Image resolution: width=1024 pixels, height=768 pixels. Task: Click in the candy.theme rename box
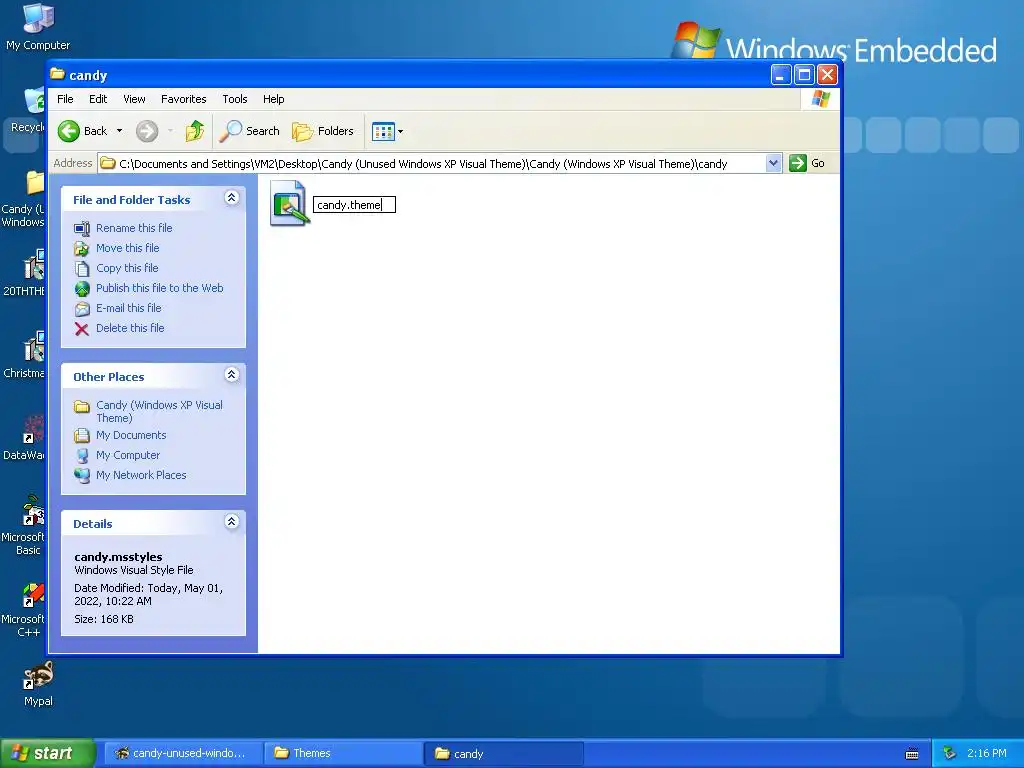(354, 205)
